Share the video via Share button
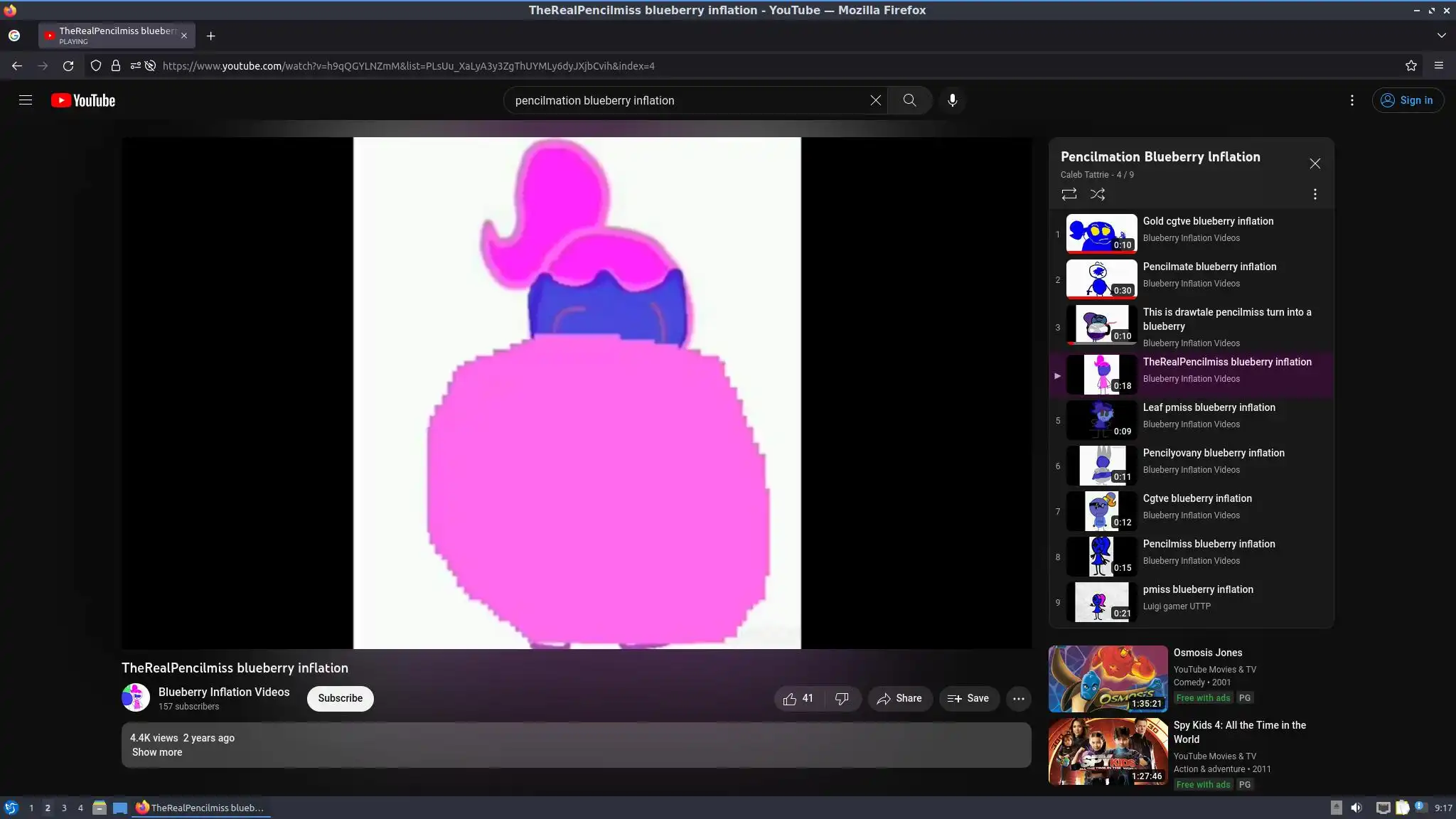 tap(899, 699)
